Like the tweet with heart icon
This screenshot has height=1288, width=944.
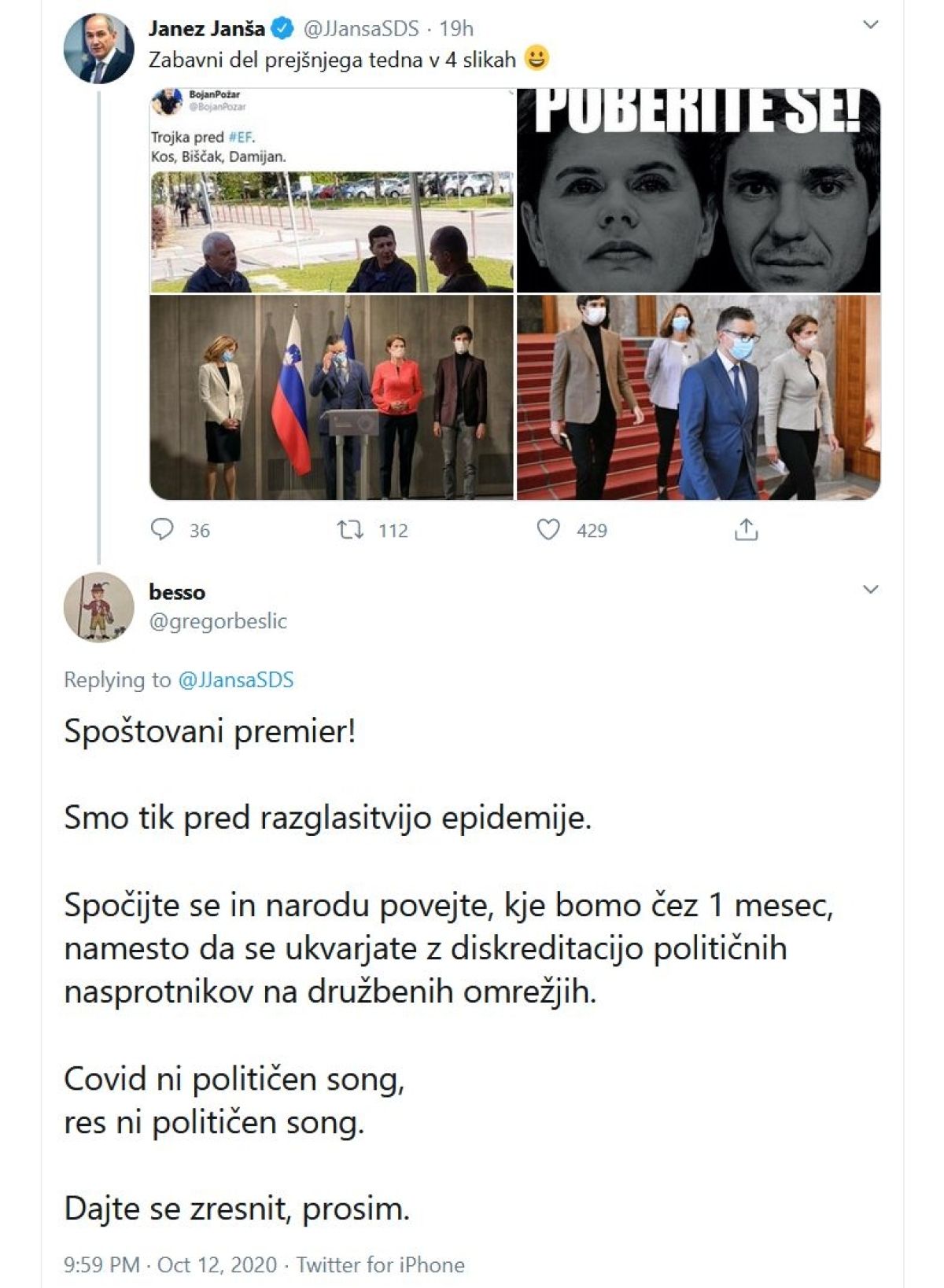pos(548,530)
